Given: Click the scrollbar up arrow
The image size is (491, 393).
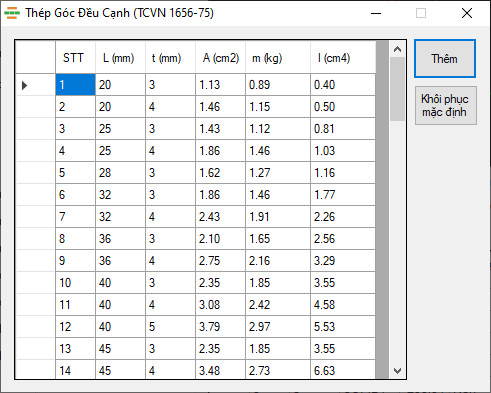Looking at the screenshot, I should 397,49.
